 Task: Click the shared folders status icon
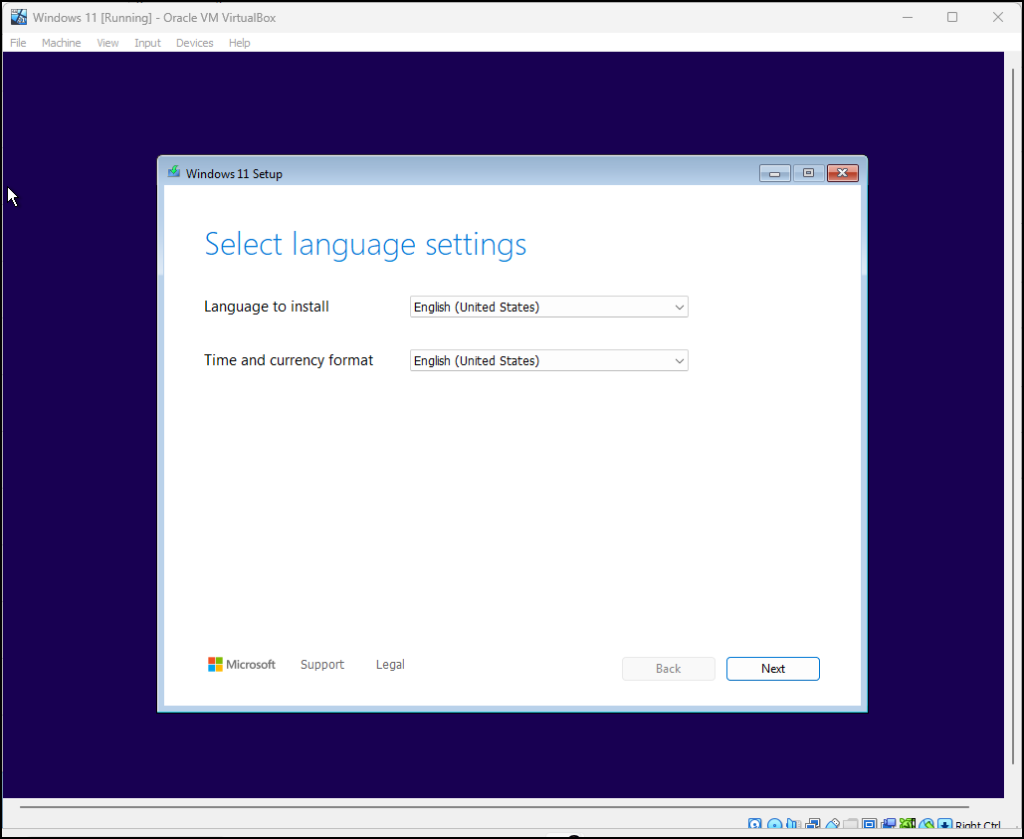pyautogui.click(x=850, y=824)
